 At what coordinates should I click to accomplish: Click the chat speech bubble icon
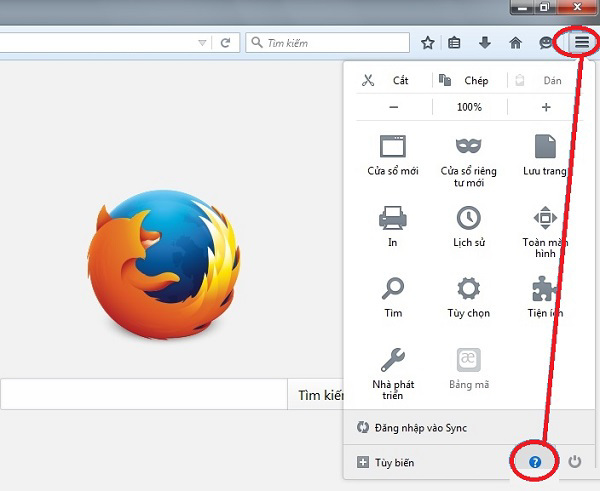[x=545, y=43]
